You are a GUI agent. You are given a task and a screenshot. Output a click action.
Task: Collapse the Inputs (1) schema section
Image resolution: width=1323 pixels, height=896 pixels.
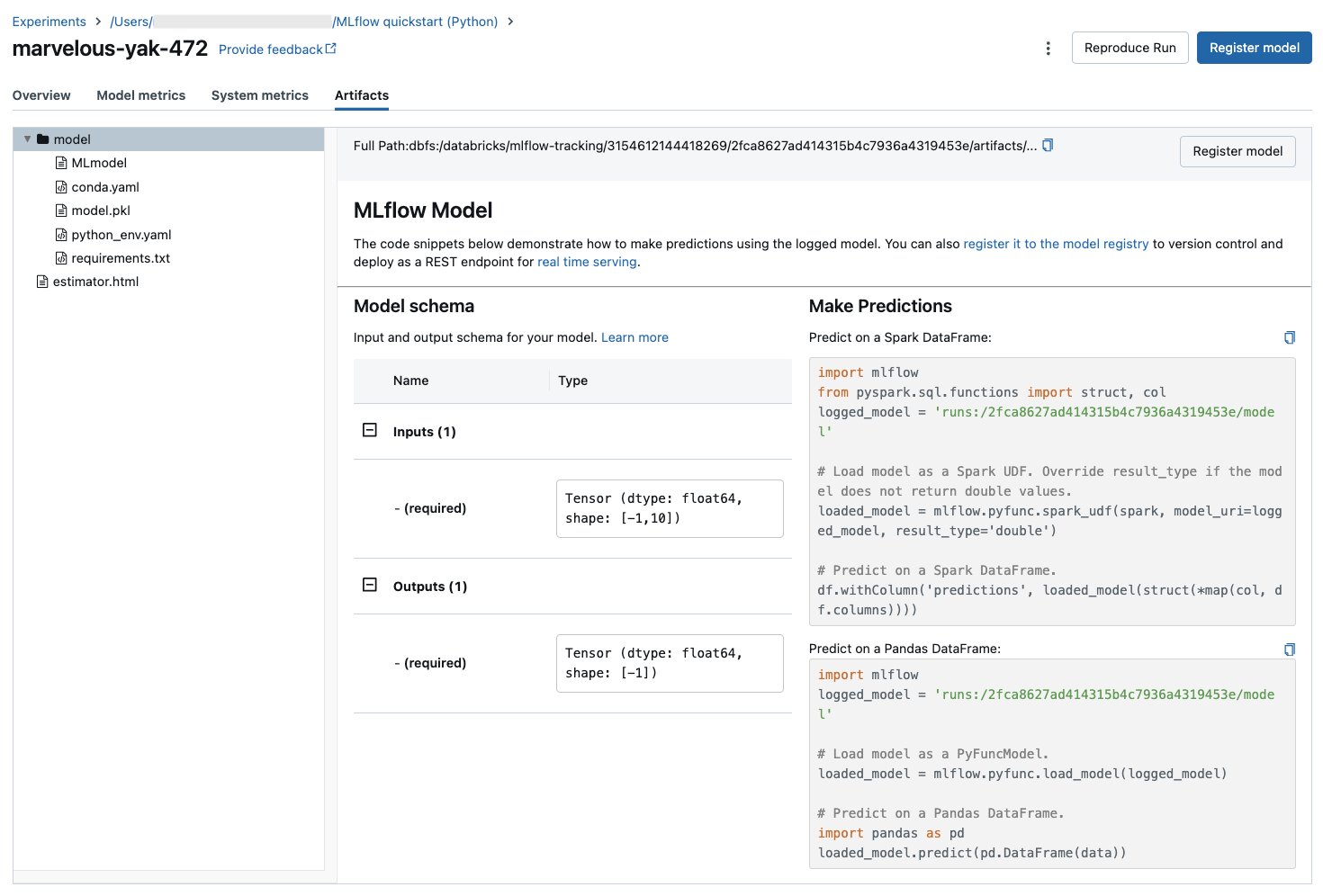point(370,430)
